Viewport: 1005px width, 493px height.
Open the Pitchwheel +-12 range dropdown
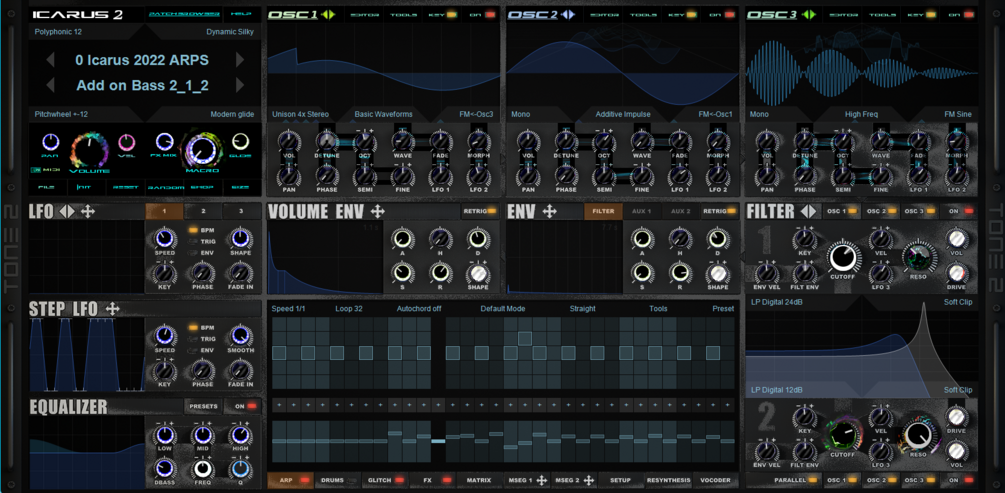pos(62,114)
